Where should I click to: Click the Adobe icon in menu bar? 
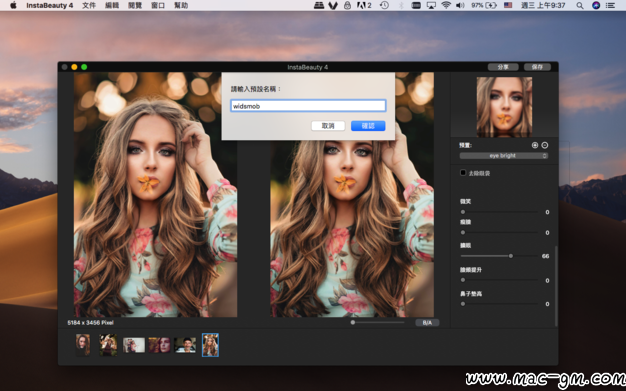coord(364,5)
